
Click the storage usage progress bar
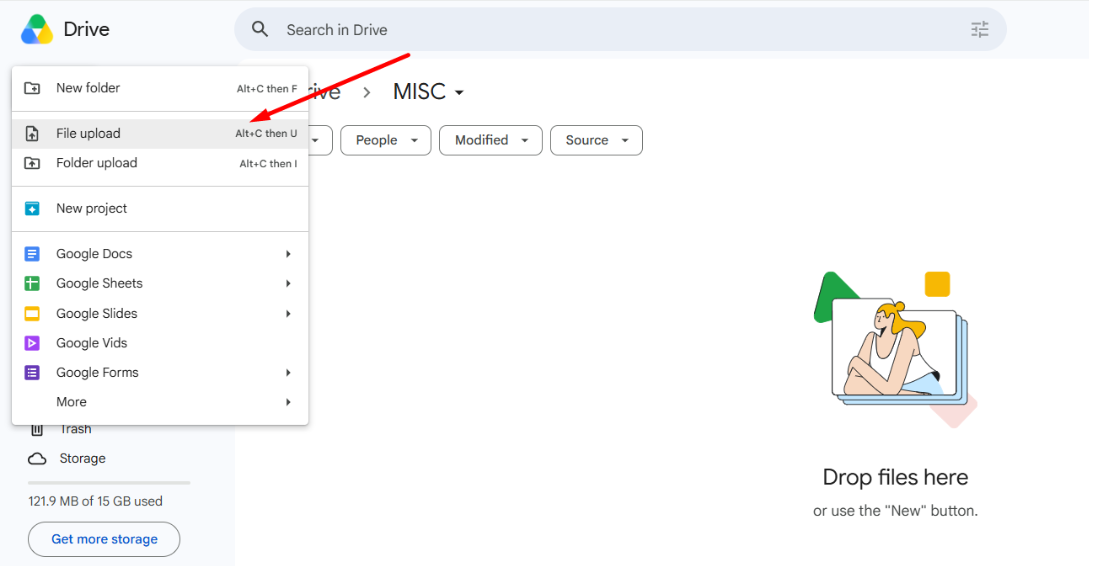click(x=109, y=483)
